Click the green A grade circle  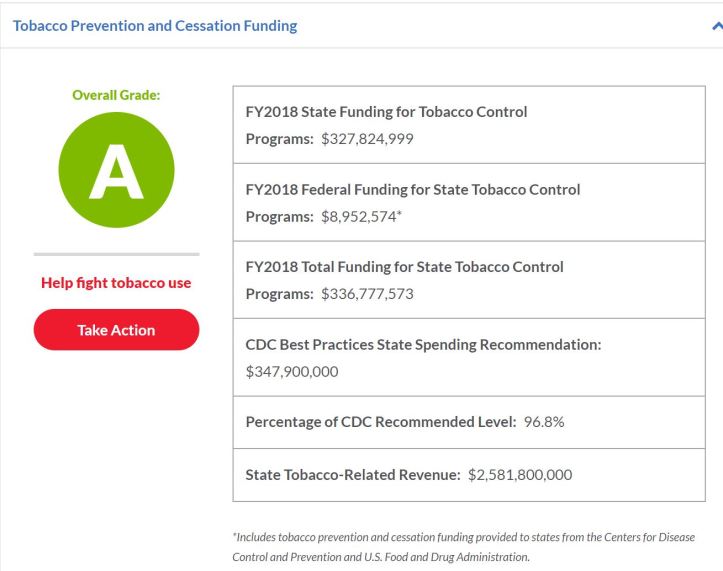coord(116,173)
